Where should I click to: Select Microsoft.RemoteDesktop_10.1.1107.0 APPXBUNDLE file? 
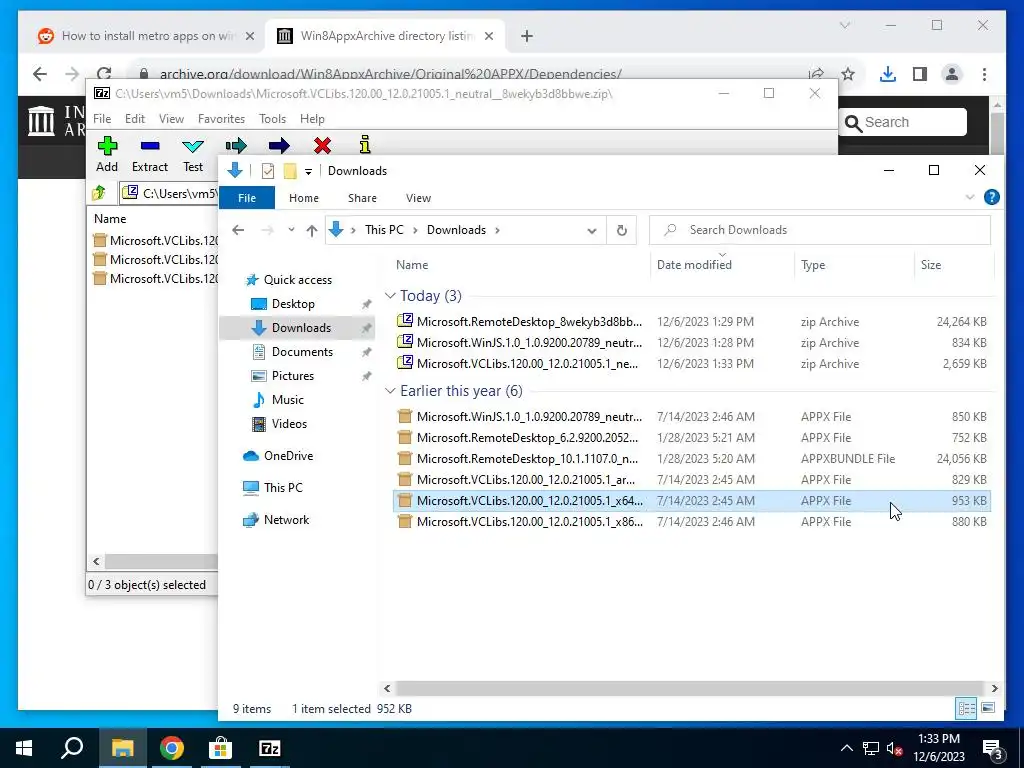tap(692, 459)
